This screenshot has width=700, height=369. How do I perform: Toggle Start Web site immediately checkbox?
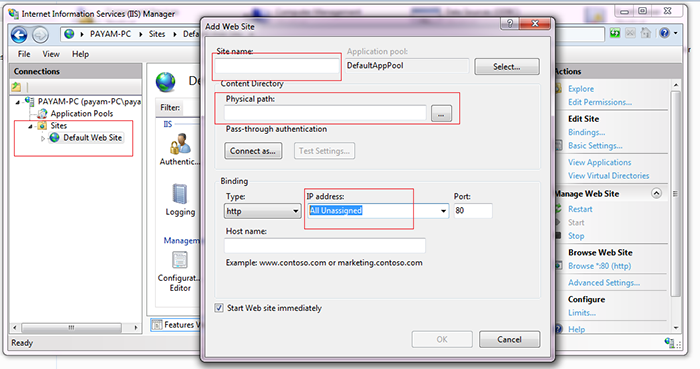[219, 308]
